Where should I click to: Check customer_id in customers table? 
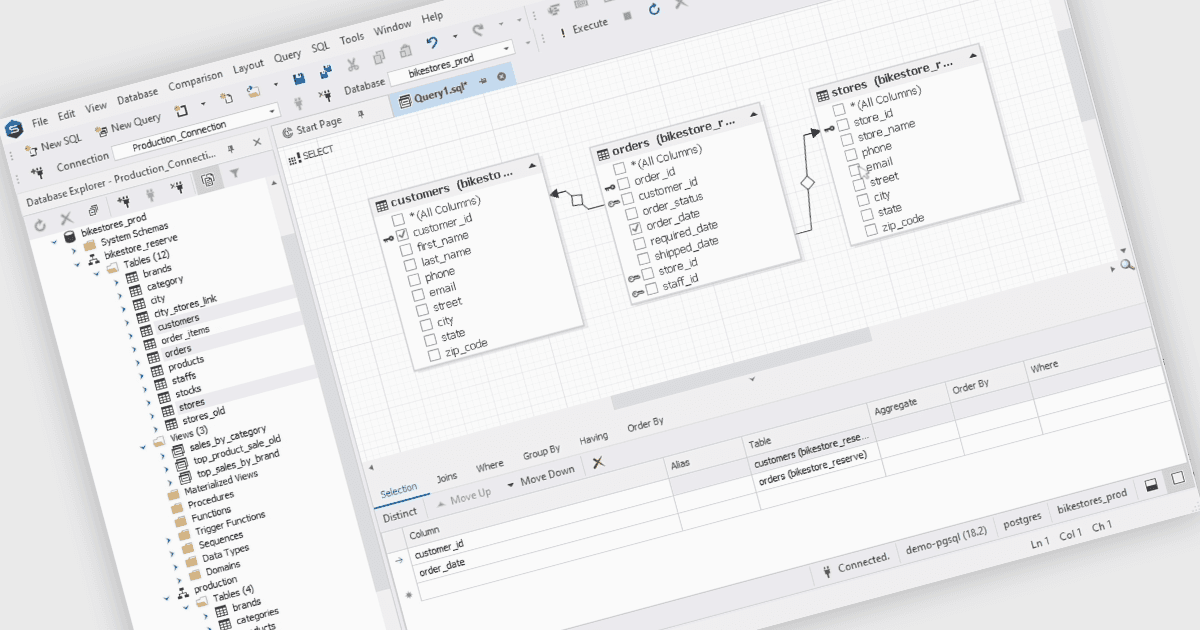402,233
